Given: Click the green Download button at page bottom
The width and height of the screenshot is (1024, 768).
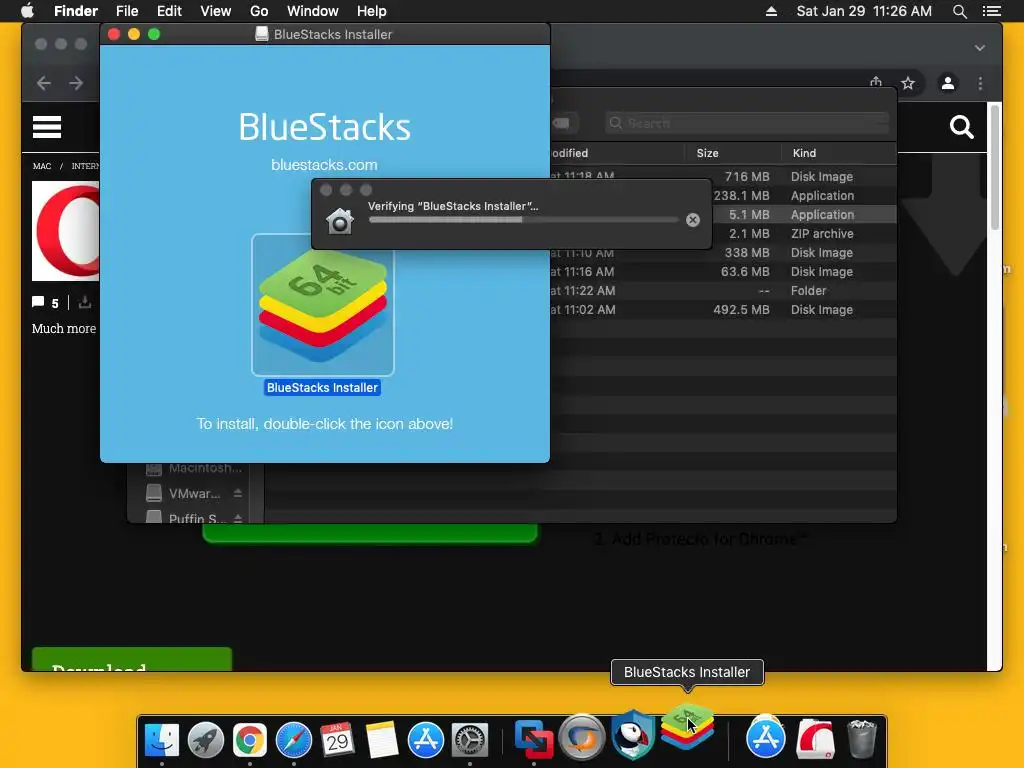Looking at the screenshot, I should (132, 659).
